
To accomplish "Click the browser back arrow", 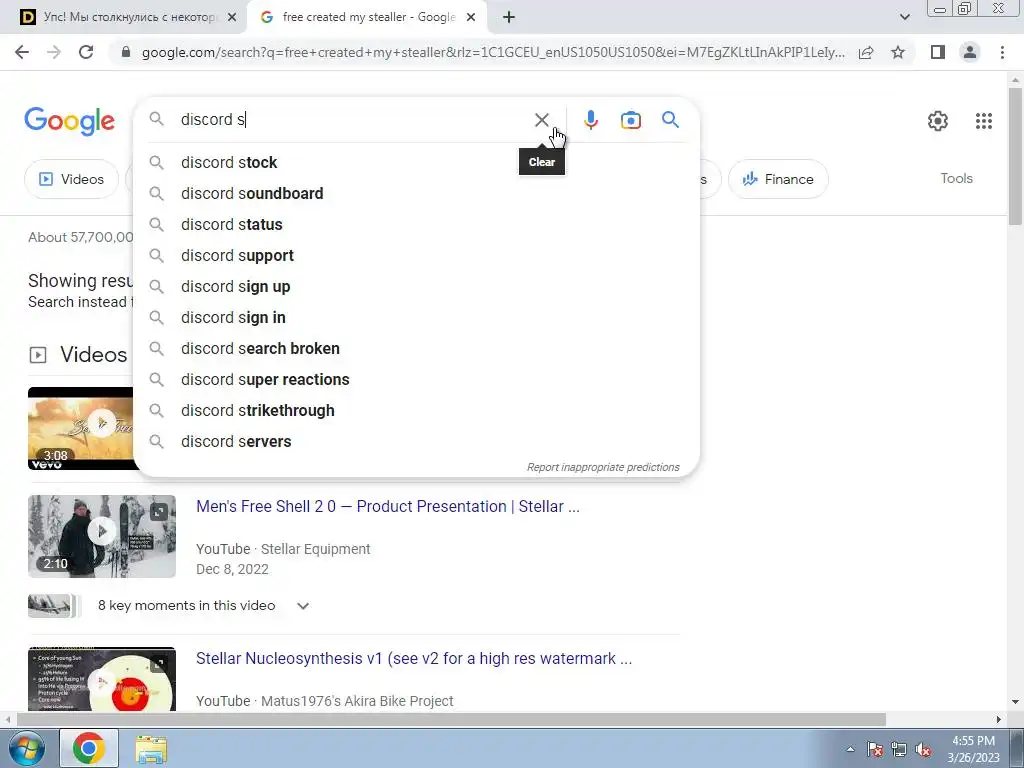I will [x=22, y=52].
